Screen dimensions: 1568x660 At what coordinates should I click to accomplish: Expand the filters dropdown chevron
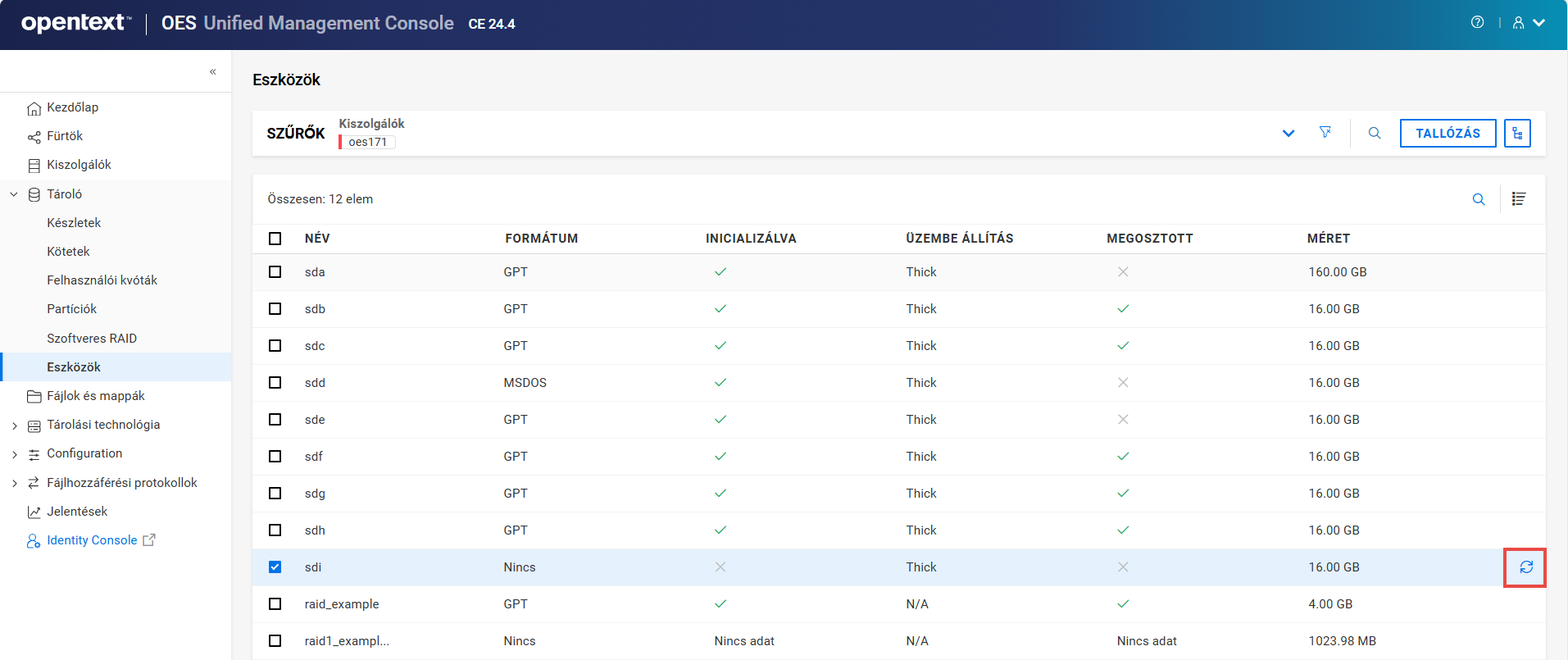click(x=1288, y=134)
